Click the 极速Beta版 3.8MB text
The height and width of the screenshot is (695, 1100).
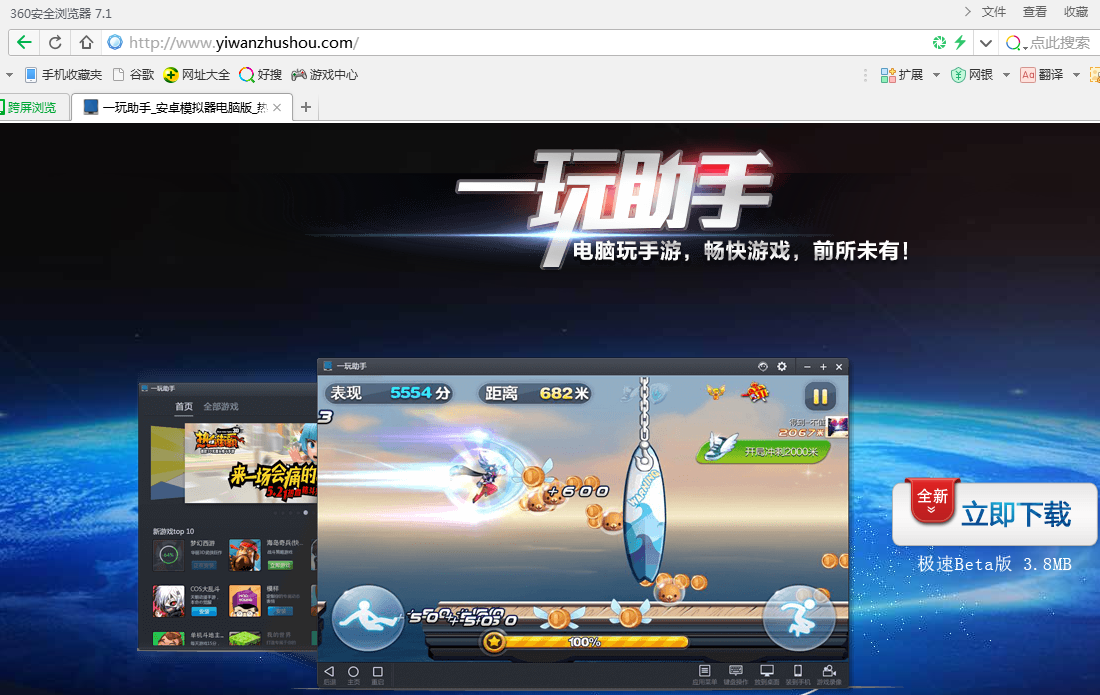coord(995,564)
